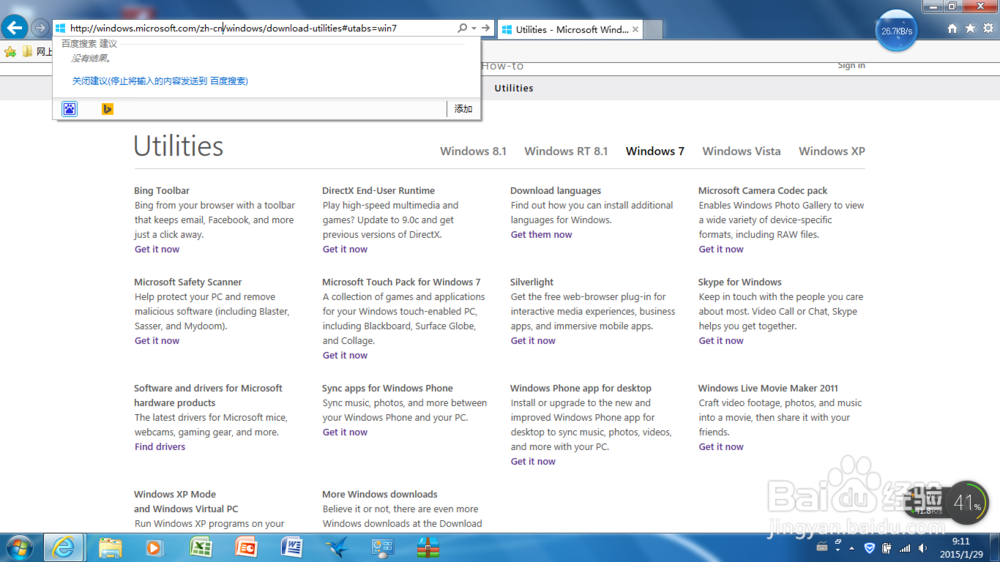This screenshot has height=562, width=1000.
Task: Click the Sign in link
Action: coord(851,65)
